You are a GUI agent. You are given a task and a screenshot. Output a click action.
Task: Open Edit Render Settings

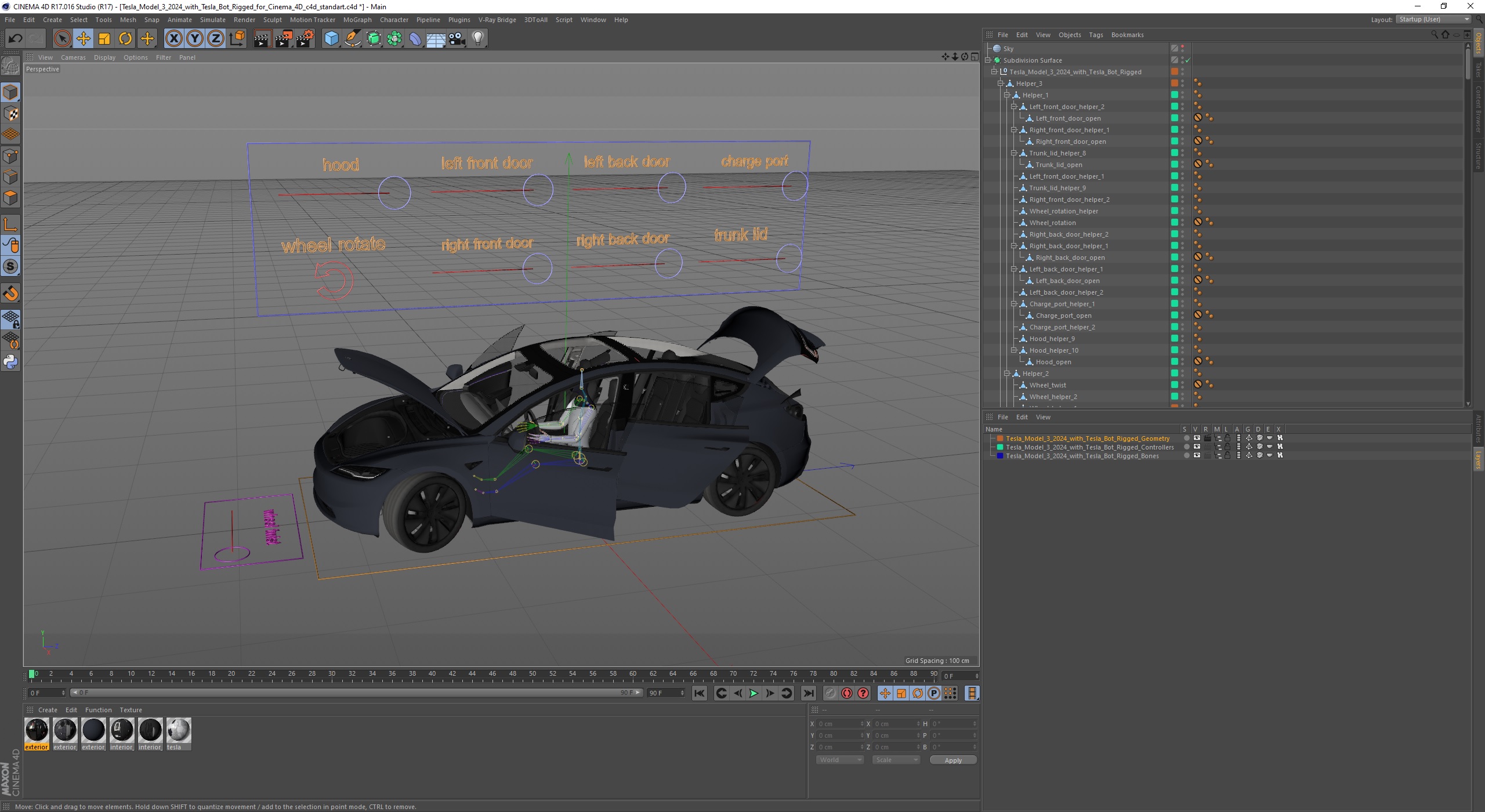pyautogui.click(x=305, y=39)
